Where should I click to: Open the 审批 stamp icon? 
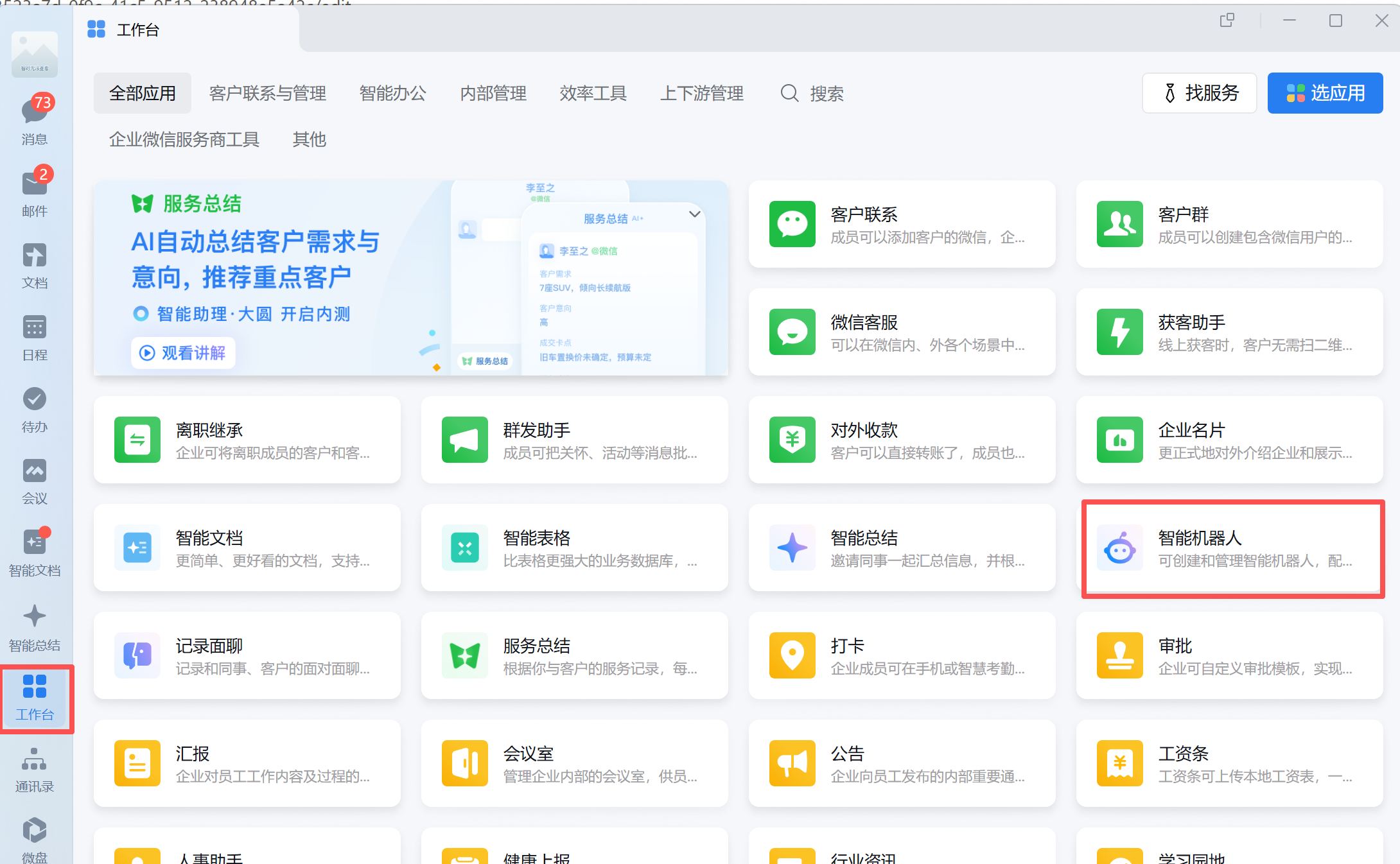pos(1120,655)
